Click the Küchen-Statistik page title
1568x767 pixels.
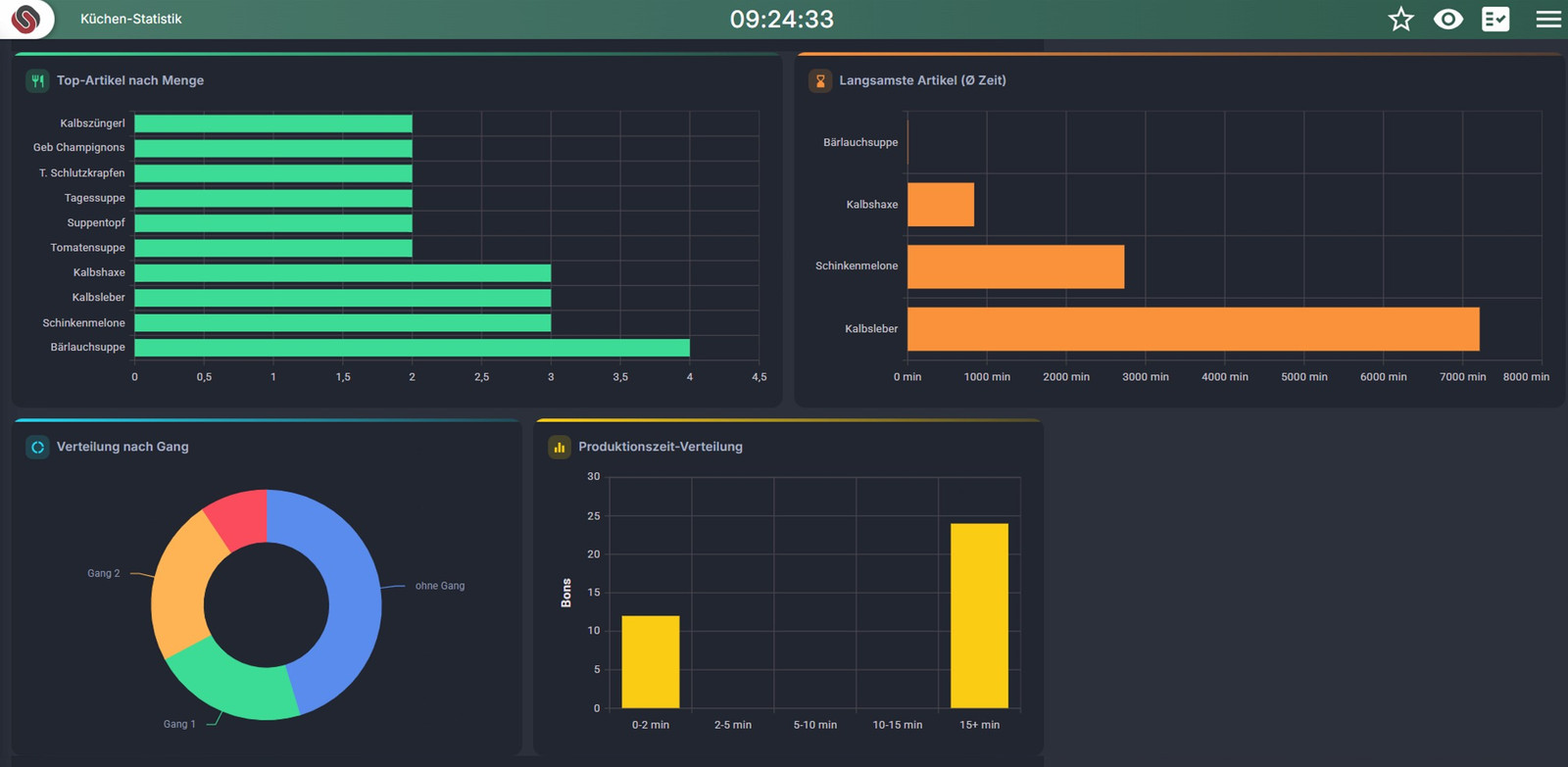pos(130,19)
